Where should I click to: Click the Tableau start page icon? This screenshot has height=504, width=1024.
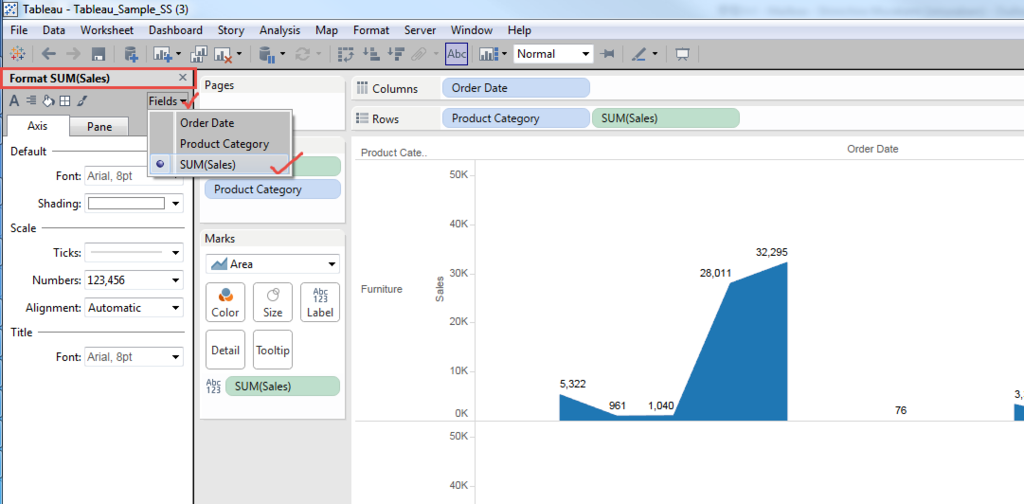pos(18,54)
